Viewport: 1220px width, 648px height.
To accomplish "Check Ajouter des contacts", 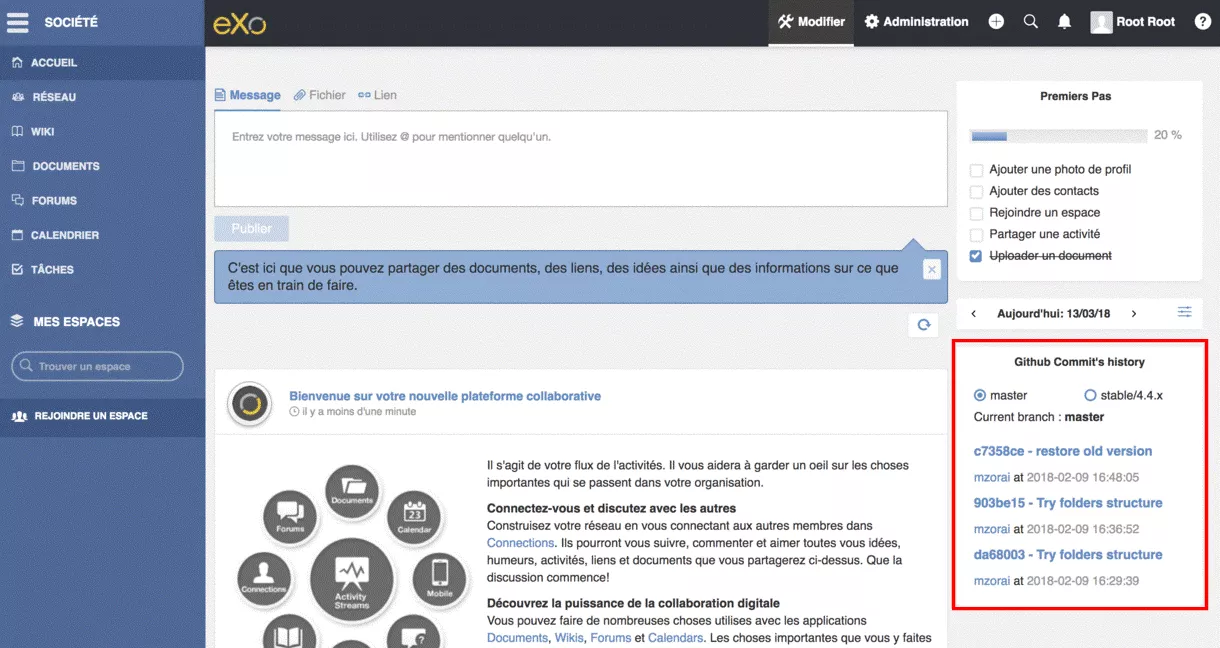I will coord(977,191).
